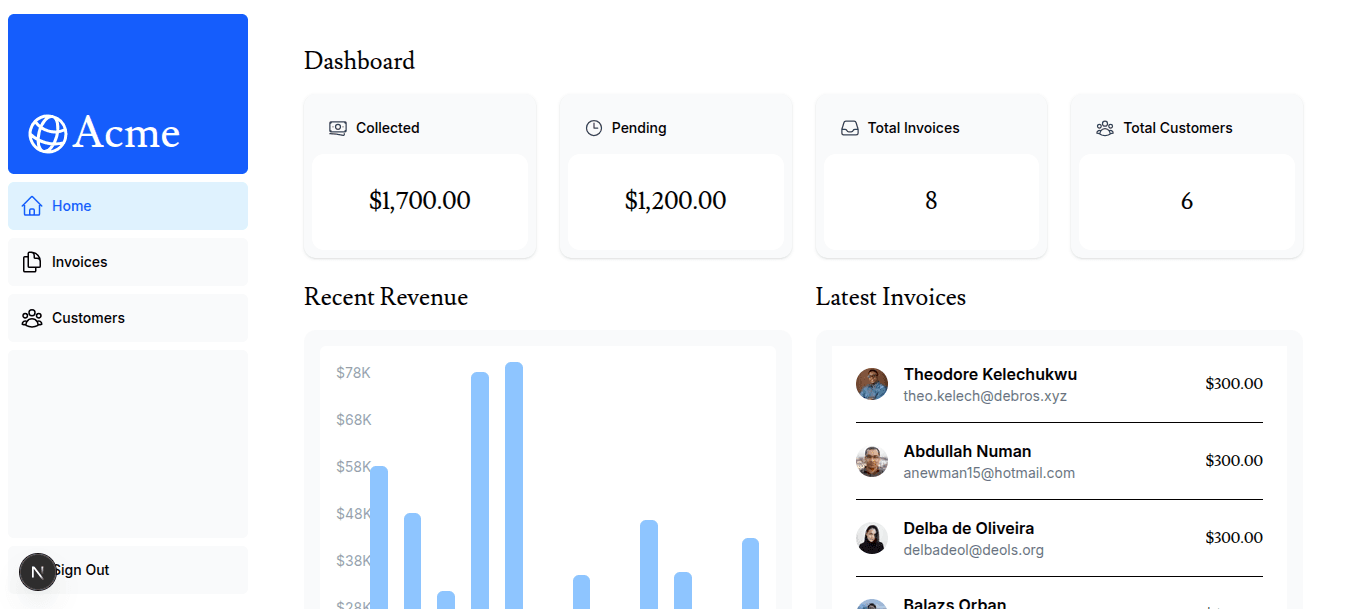Viewport: 1347px width, 609px height.
Task: Click the Total Invoices card title
Action: click(914, 128)
